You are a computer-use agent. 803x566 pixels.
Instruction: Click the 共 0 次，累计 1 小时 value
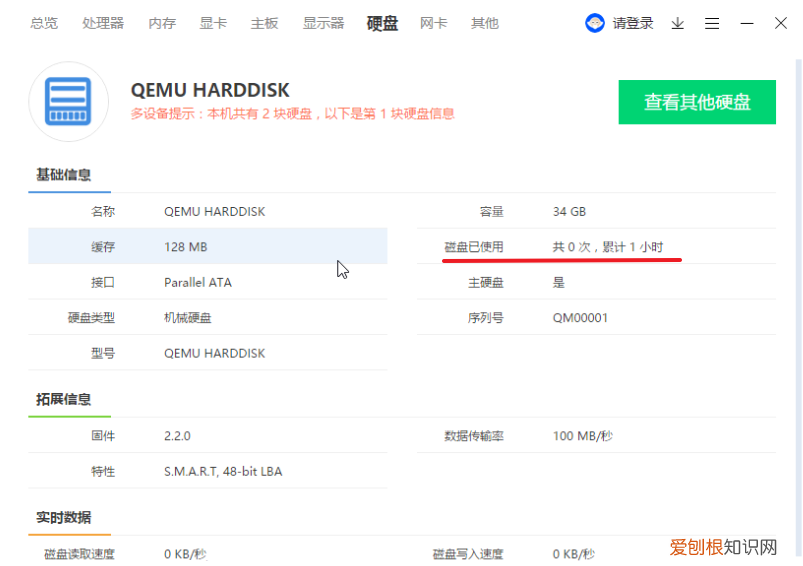click(x=607, y=247)
